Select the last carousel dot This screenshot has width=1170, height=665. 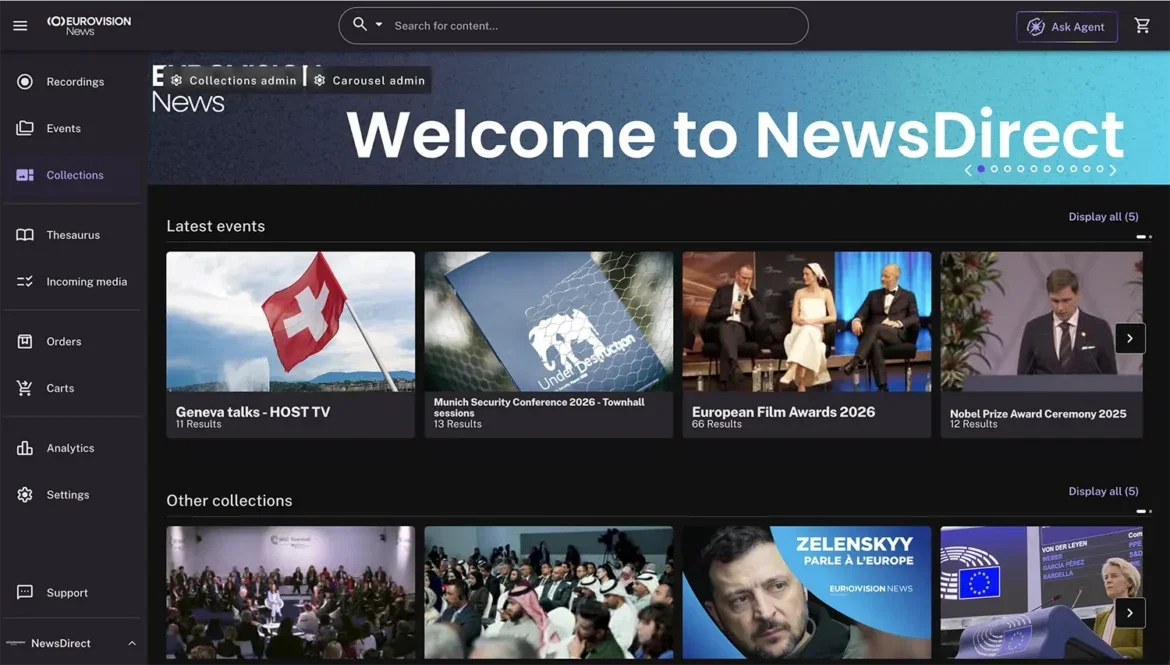pyautogui.click(x=1100, y=169)
